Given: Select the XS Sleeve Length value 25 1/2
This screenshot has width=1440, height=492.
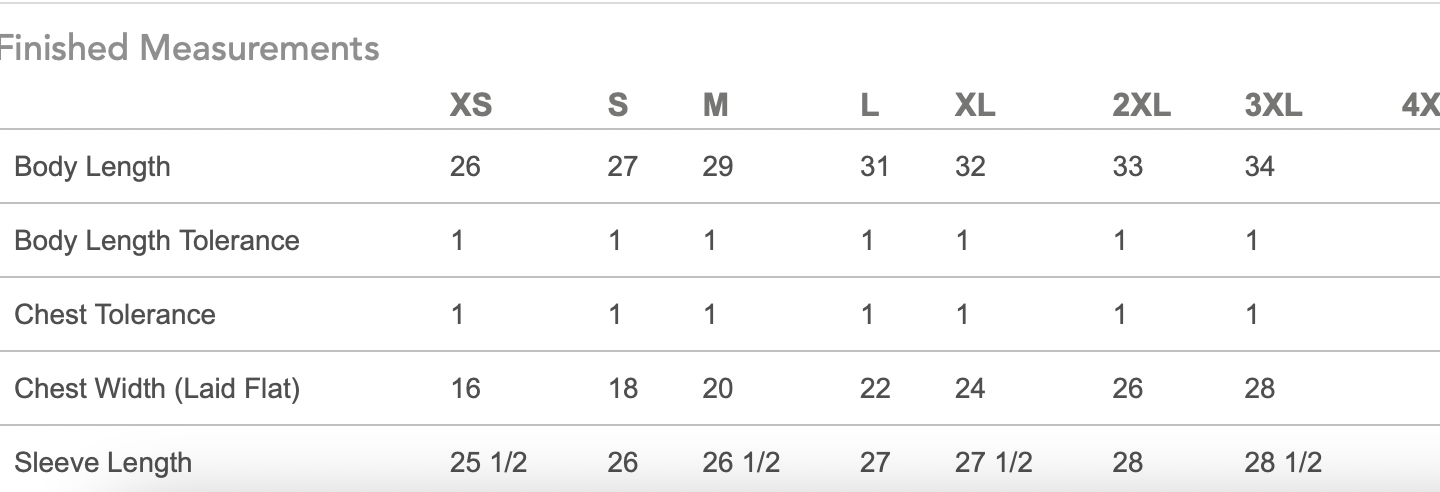Looking at the screenshot, I should (488, 462).
